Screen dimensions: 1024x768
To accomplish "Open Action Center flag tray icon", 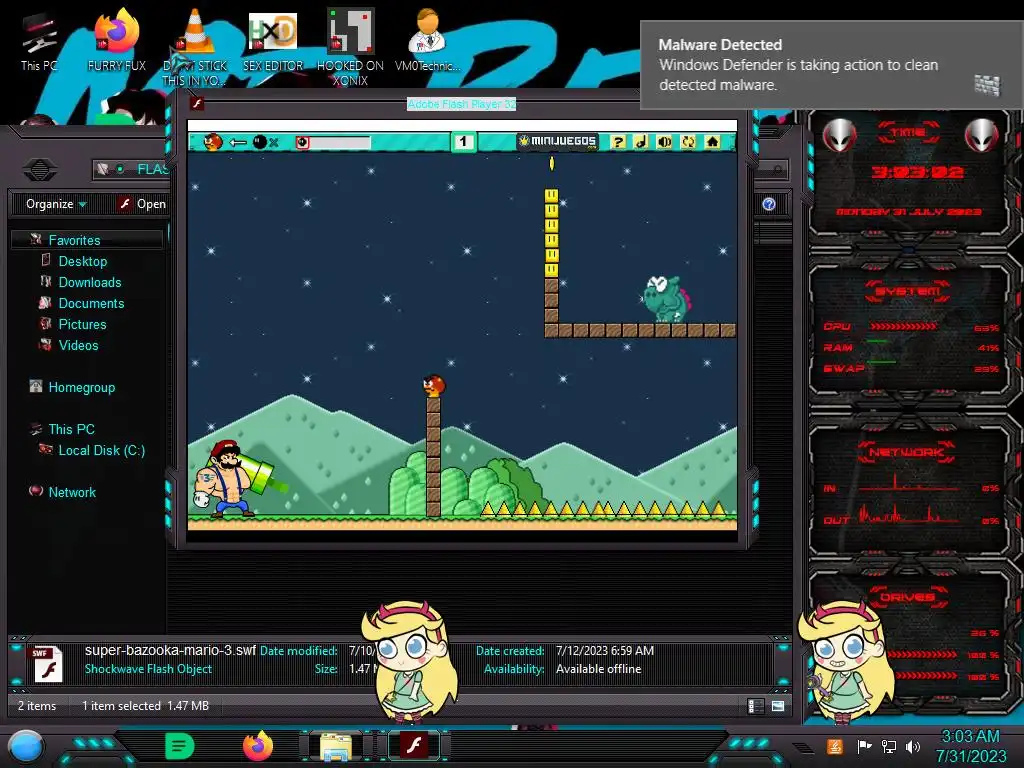I will (864, 746).
